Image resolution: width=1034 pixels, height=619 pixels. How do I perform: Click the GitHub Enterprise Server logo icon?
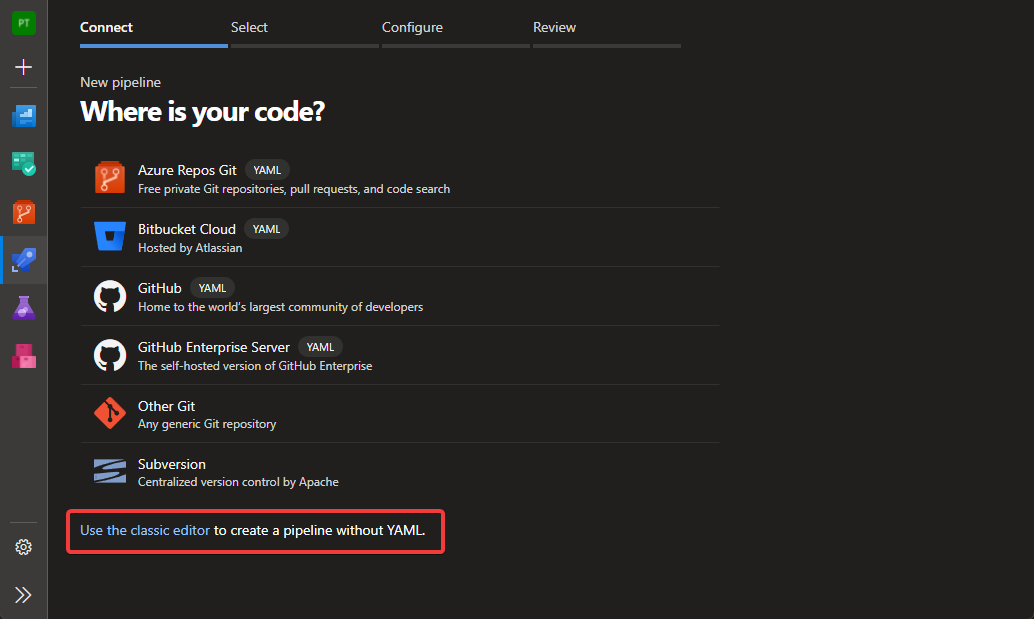click(110, 355)
